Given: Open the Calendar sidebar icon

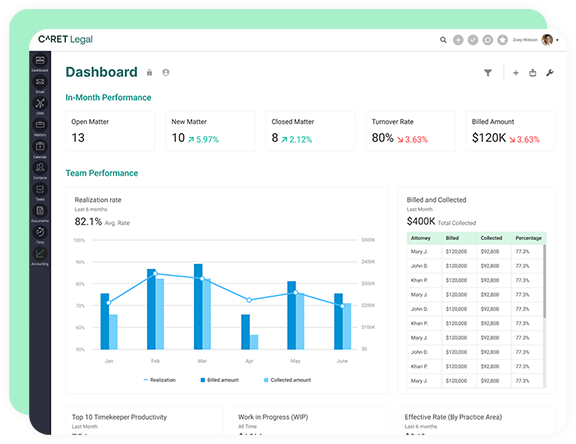Looking at the screenshot, I should (40, 147).
